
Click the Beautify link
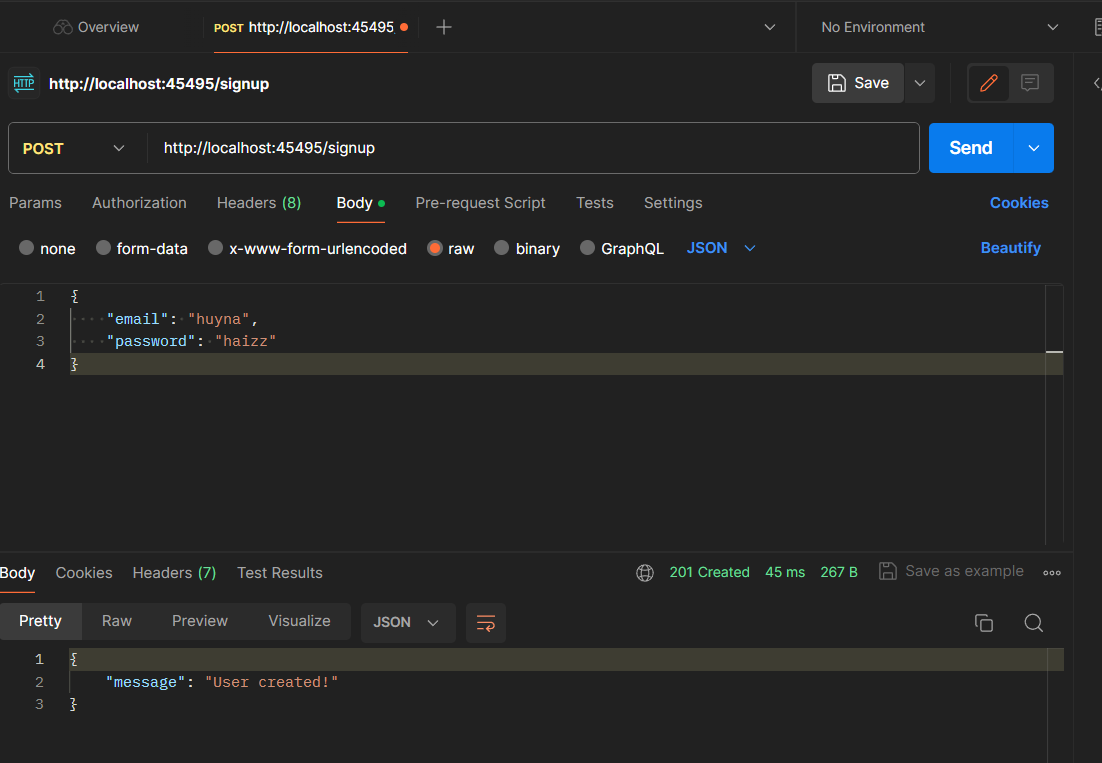pos(1010,248)
